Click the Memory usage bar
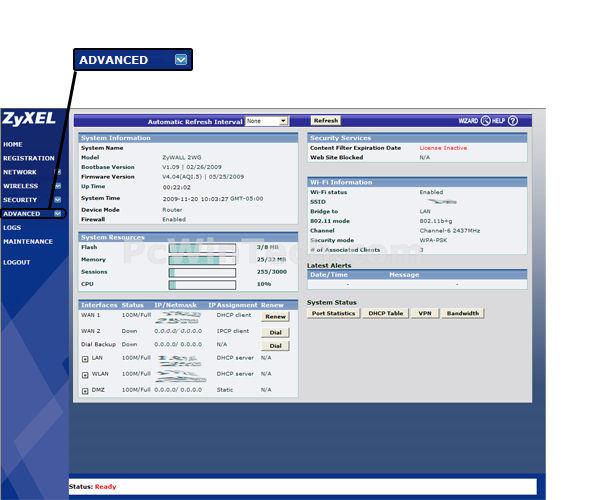This screenshot has height=500, width=600. 202,261
